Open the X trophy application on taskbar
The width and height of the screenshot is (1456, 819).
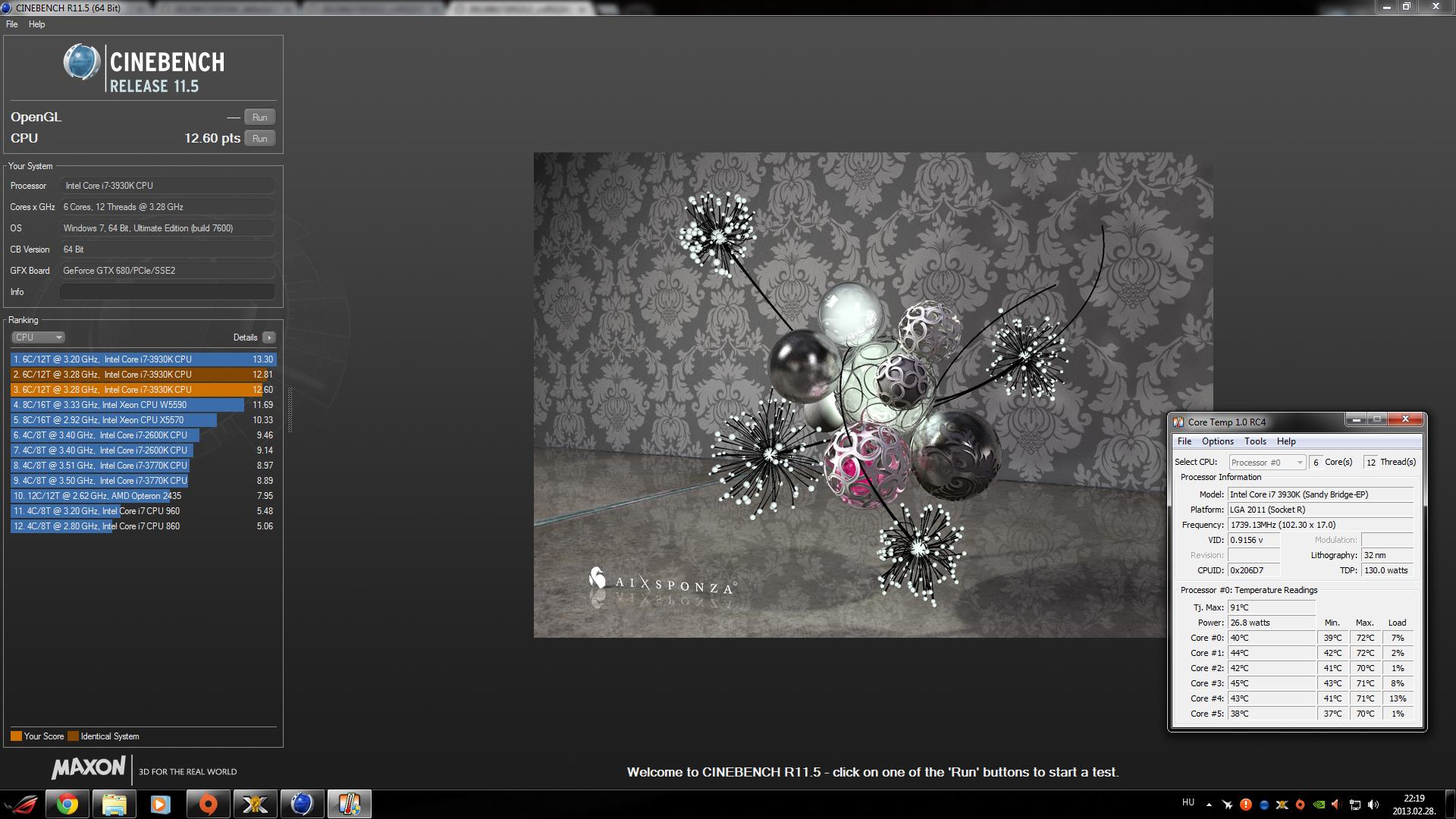tap(255, 804)
